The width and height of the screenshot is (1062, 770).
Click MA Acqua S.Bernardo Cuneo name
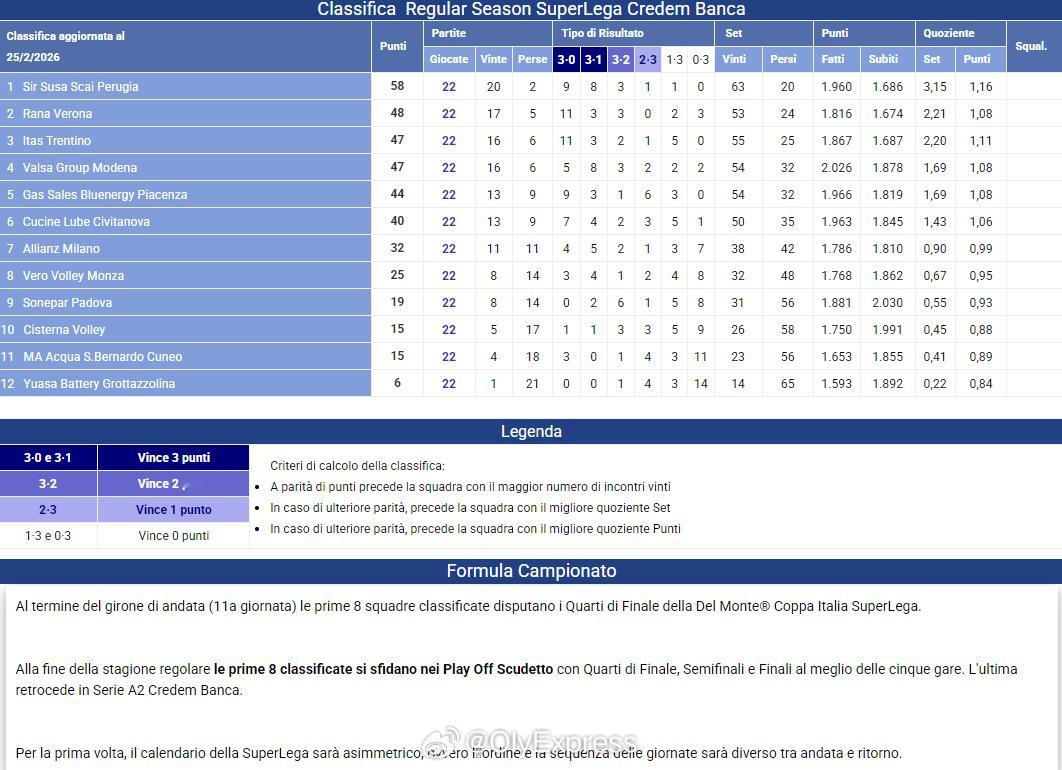tap(102, 356)
